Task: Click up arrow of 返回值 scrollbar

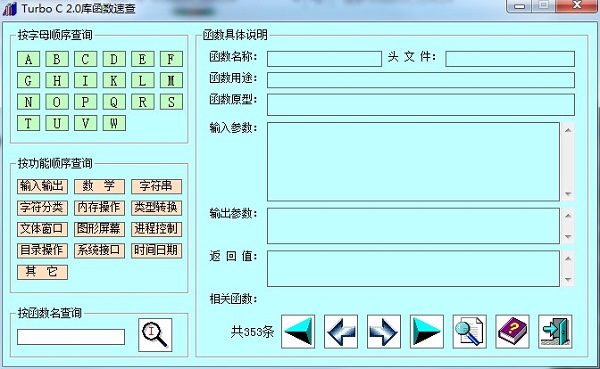Action: click(568, 258)
